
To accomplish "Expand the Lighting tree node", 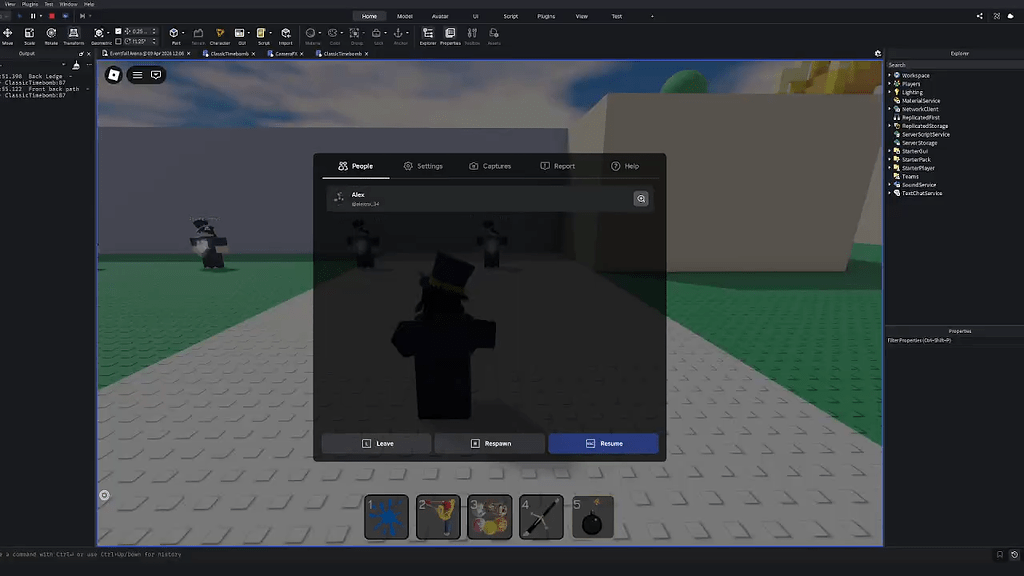I will (x=889, y=92).
